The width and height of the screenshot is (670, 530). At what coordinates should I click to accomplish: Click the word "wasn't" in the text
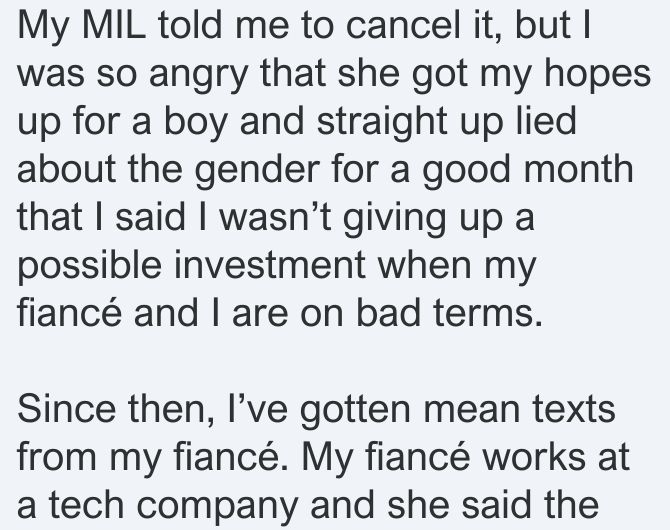pyautogui.click(x=276, y=217)
